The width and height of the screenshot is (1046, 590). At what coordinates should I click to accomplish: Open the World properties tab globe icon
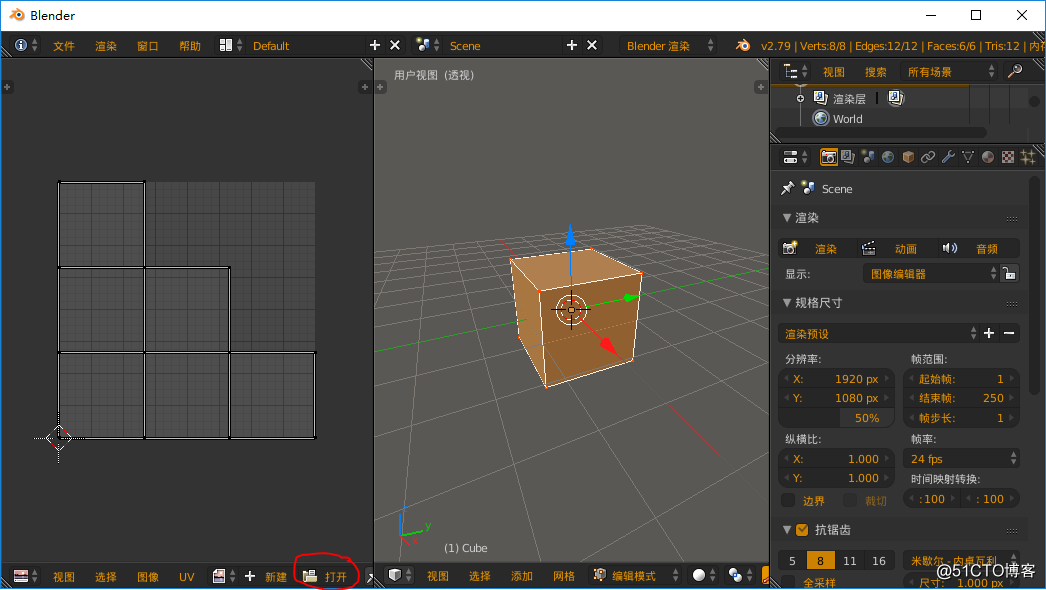pos(888,157)
